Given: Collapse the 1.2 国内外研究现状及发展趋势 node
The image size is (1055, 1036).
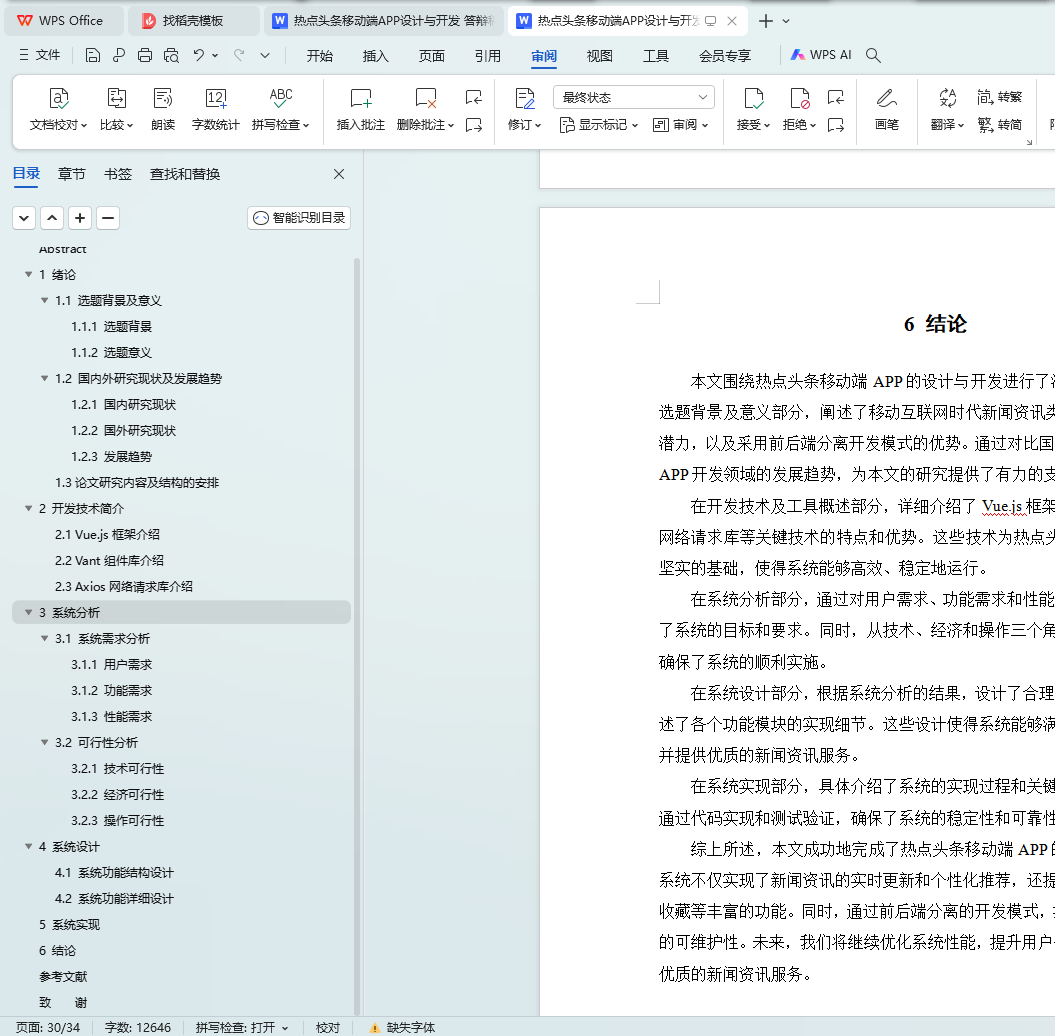Looking at the screenshot, I should (x=44, y=379).
